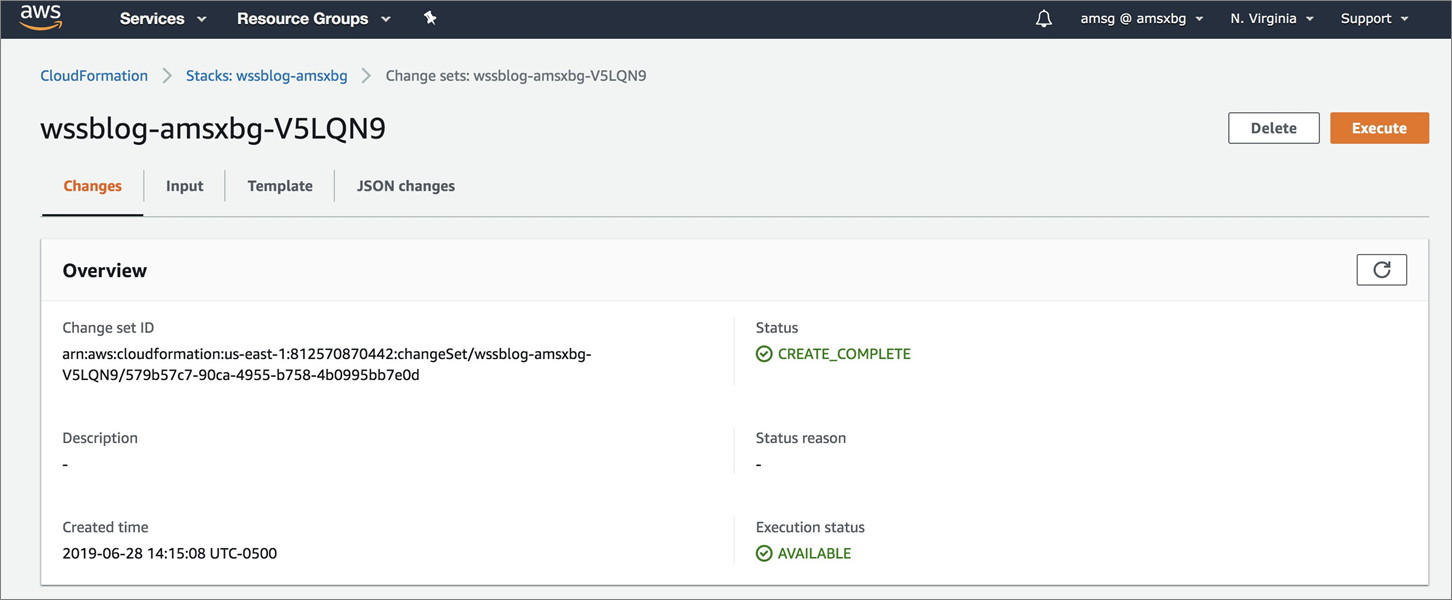Click the Overview section heading
Image resolution: width=1452 pixels, height=600 pixels.
pos(105,270)
